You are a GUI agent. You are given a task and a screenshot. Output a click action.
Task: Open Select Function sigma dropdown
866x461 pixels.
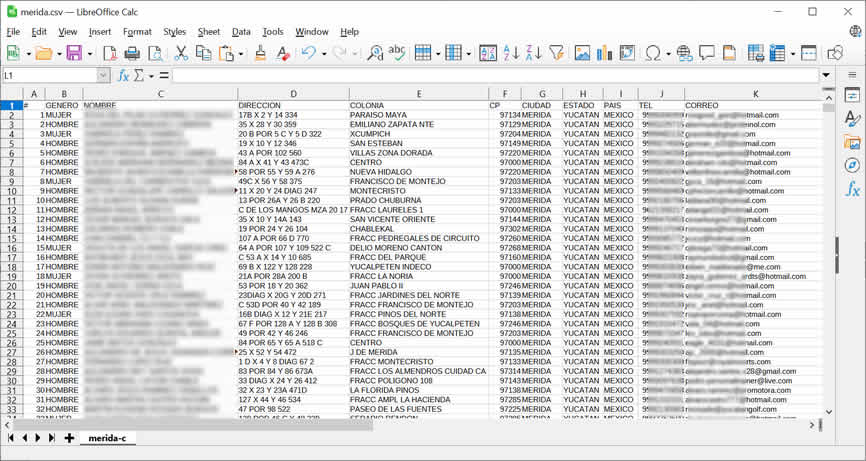click(151, 76)
